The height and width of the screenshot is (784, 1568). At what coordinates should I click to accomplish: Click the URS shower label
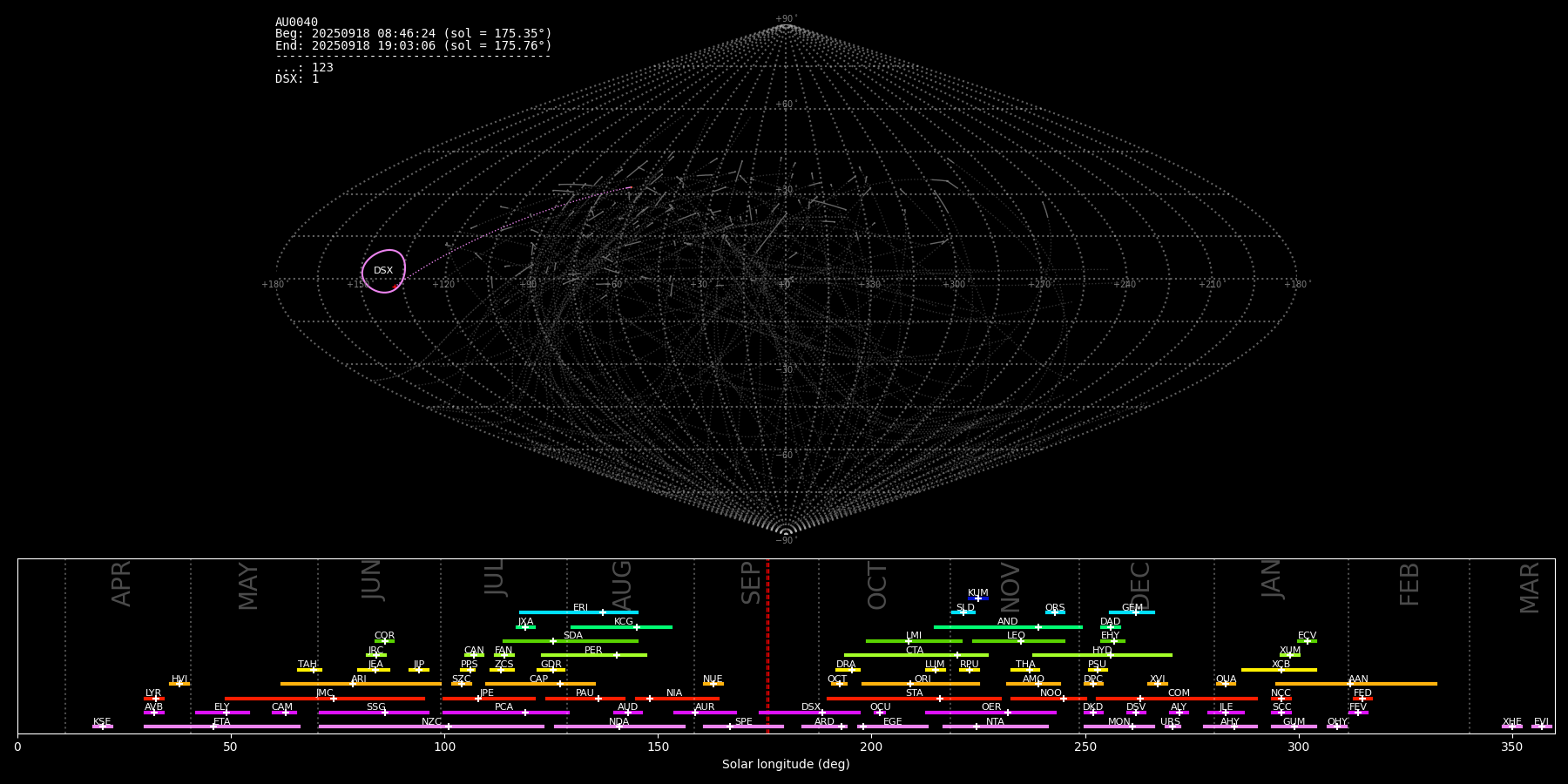click(x=1170, y=722)
